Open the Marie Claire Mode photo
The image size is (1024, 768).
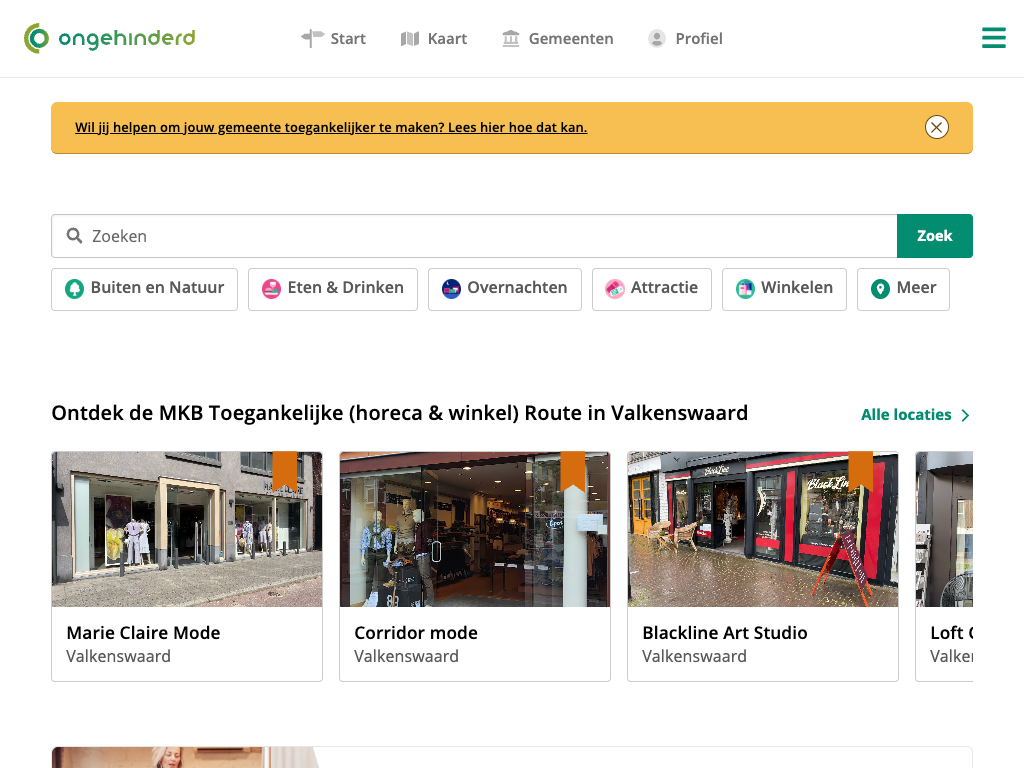coord(187,529)
